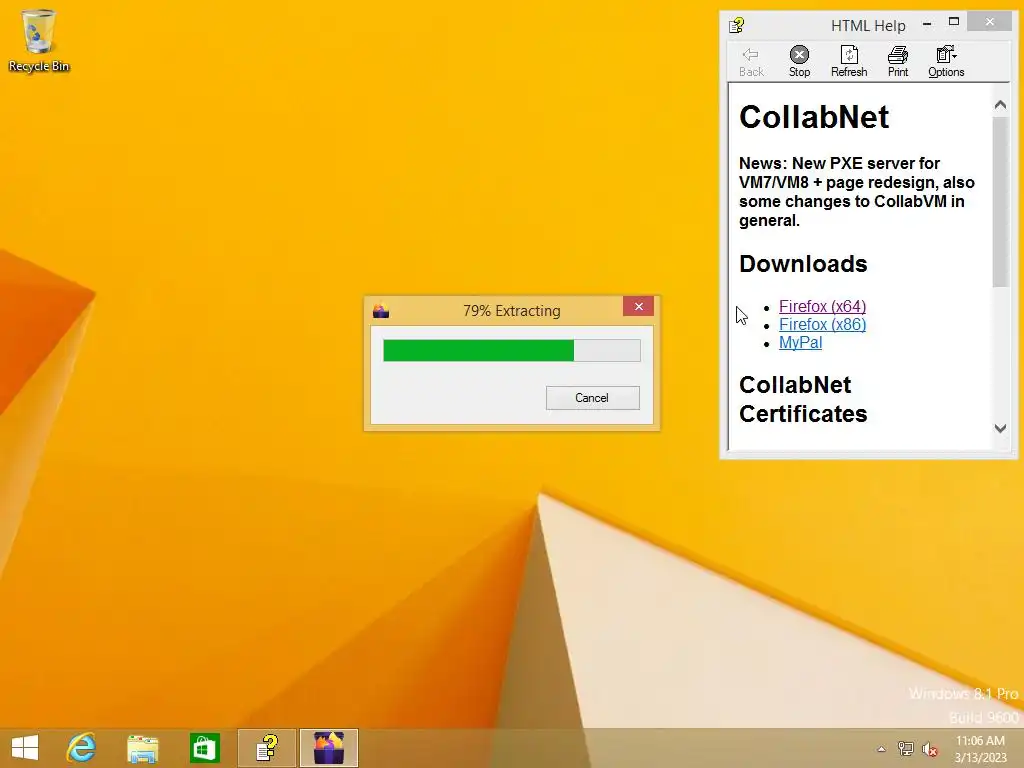Click the muted volume tray icon
Image resolution: width=1024 pixels, height=768 pixels.
pyautogui.click(x=930, y=749)
